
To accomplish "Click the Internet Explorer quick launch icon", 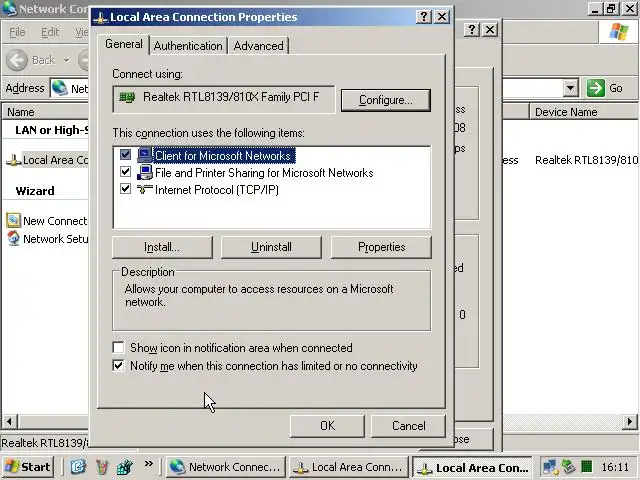I will pos(78,467).
